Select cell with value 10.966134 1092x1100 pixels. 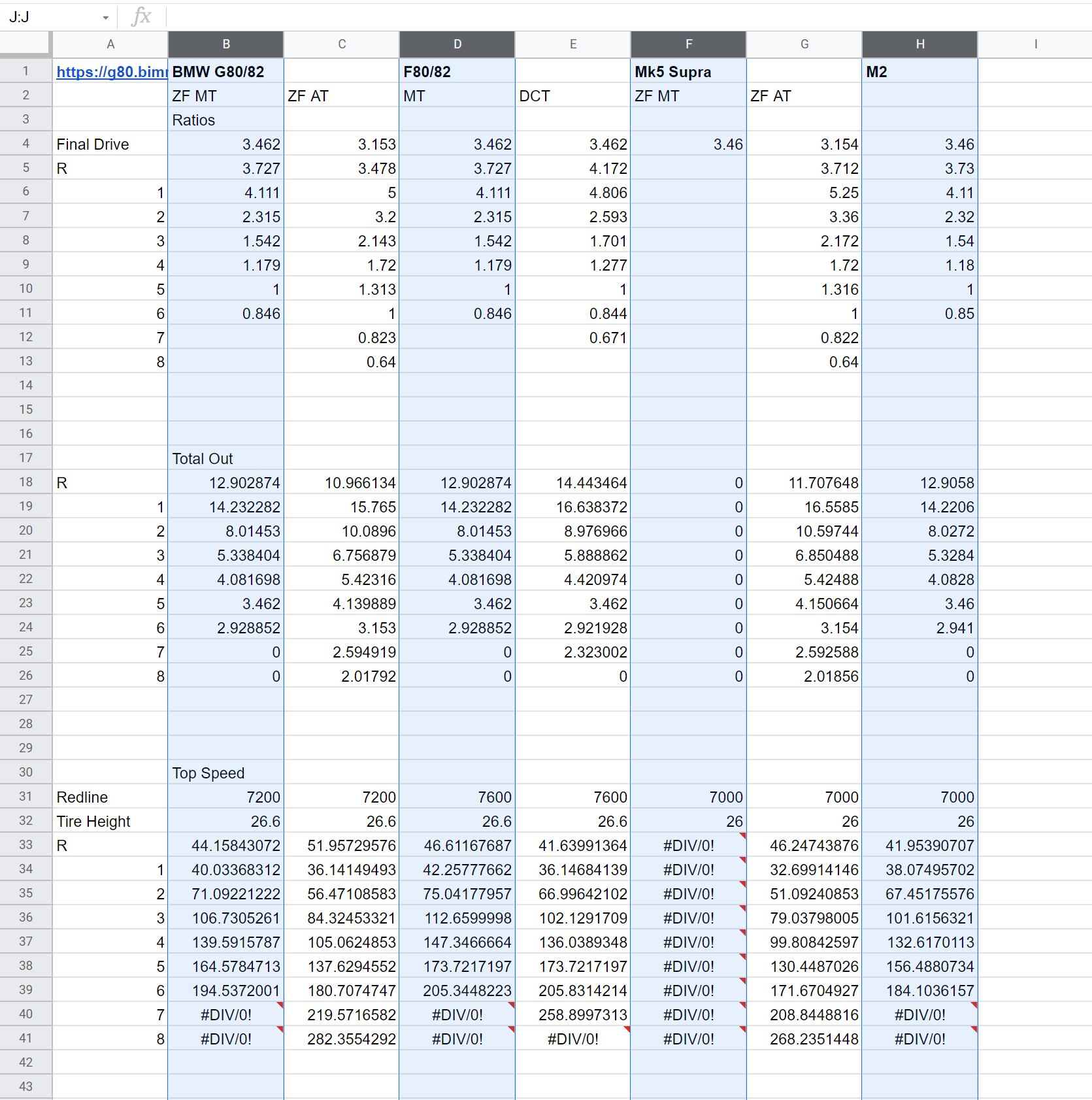tap(342, 482)
